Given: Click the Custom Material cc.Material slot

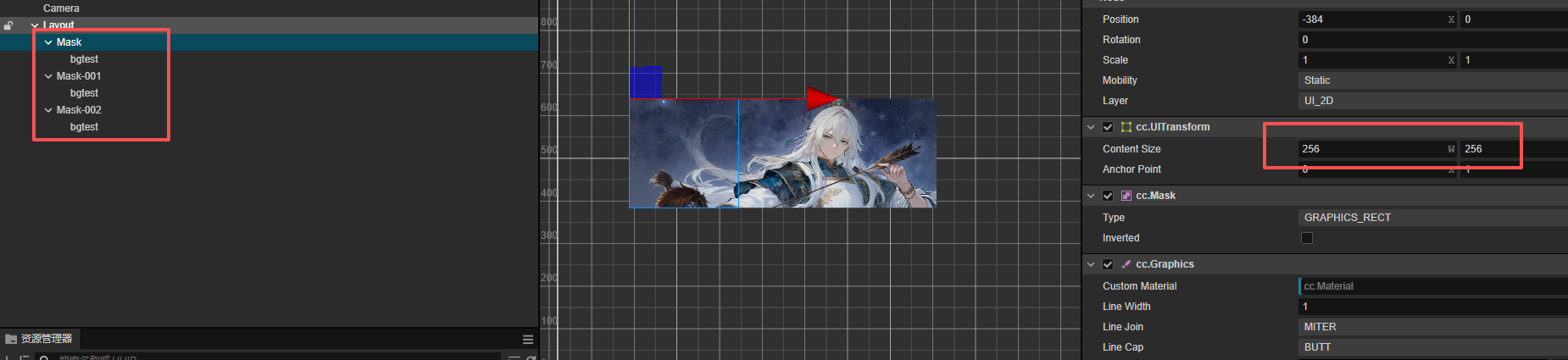Looking at the screenshot, I should click(1433, 286).
